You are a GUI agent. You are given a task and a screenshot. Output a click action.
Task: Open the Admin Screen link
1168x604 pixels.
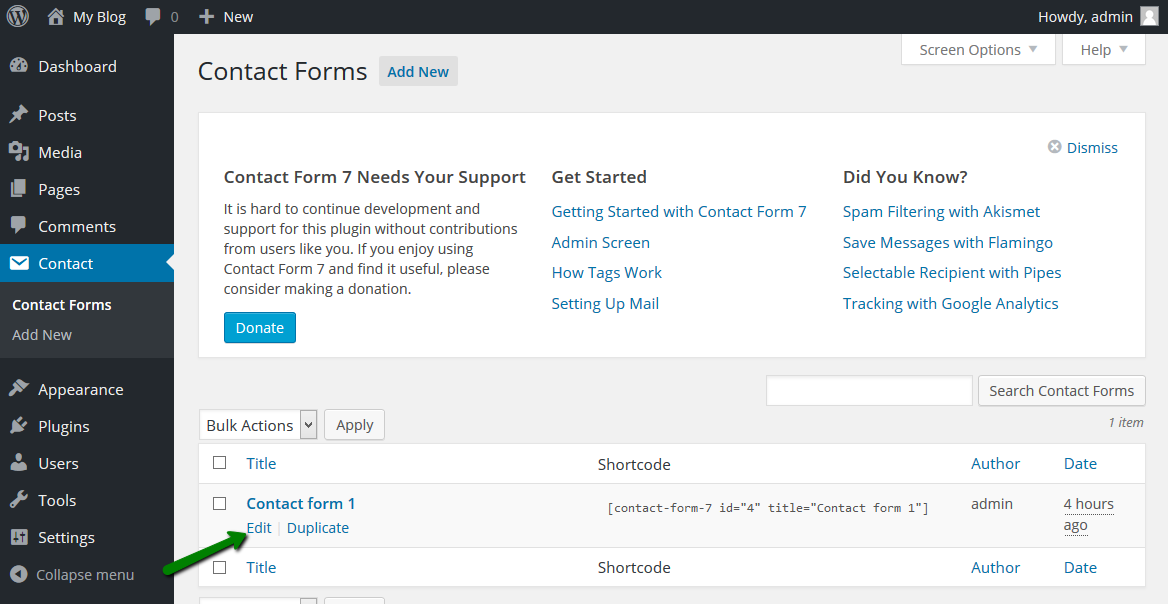pos(600,242)
